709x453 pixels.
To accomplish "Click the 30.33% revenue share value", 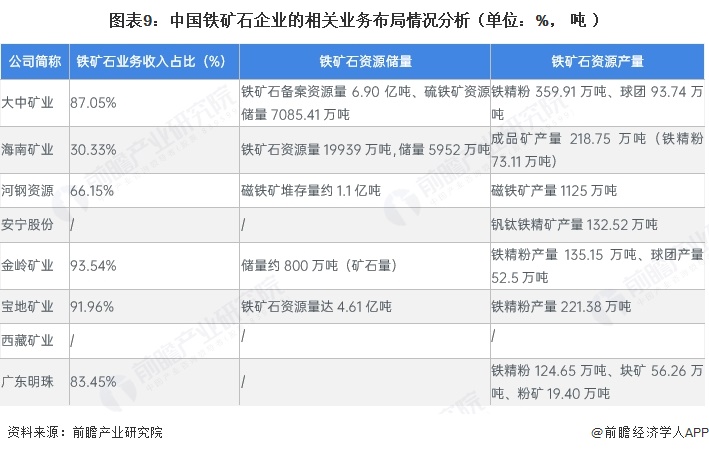I will [x=93, y=150].
